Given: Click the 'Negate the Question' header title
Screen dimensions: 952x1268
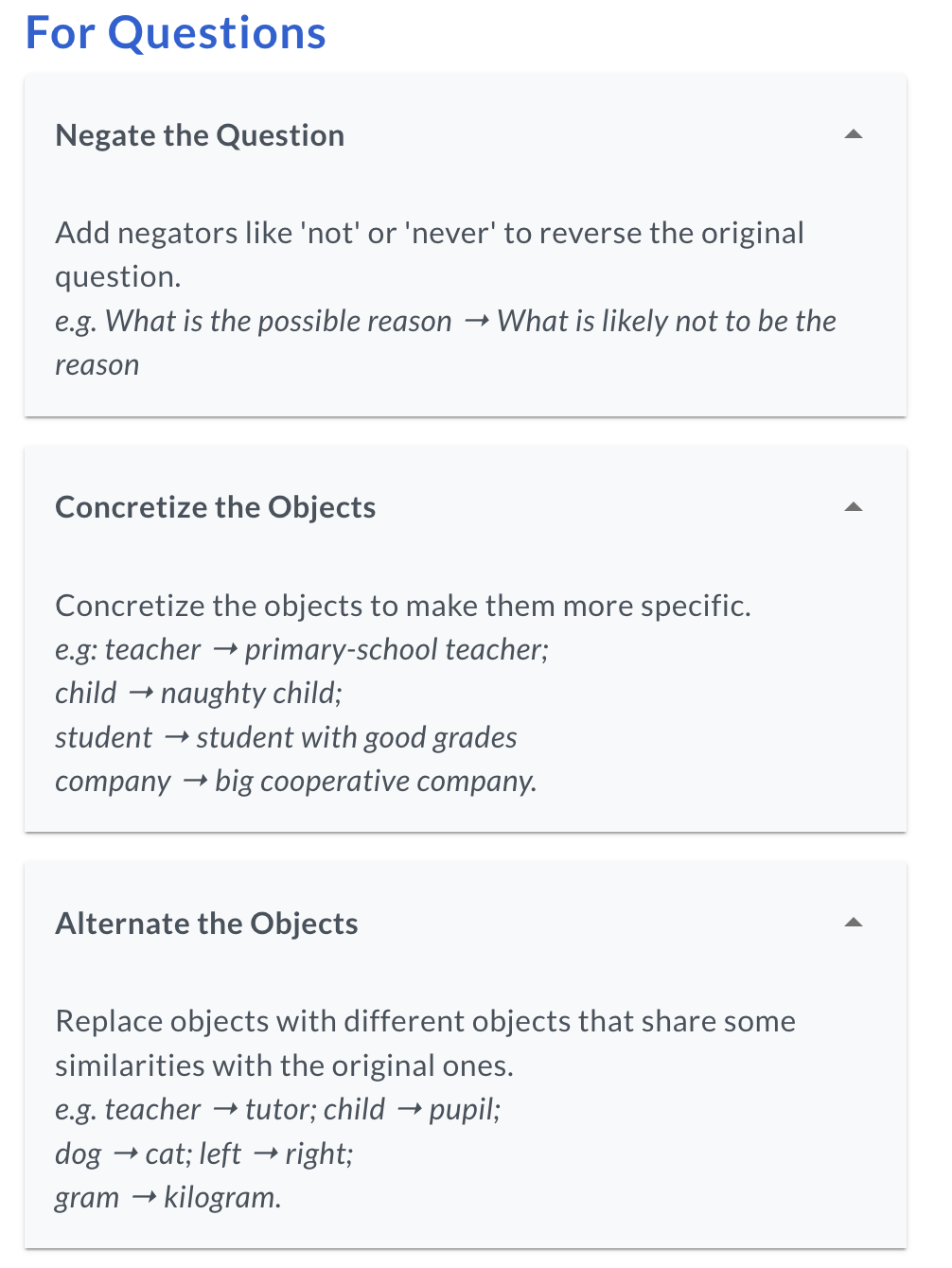Looking at the screenshot, I should coord(200,135).
